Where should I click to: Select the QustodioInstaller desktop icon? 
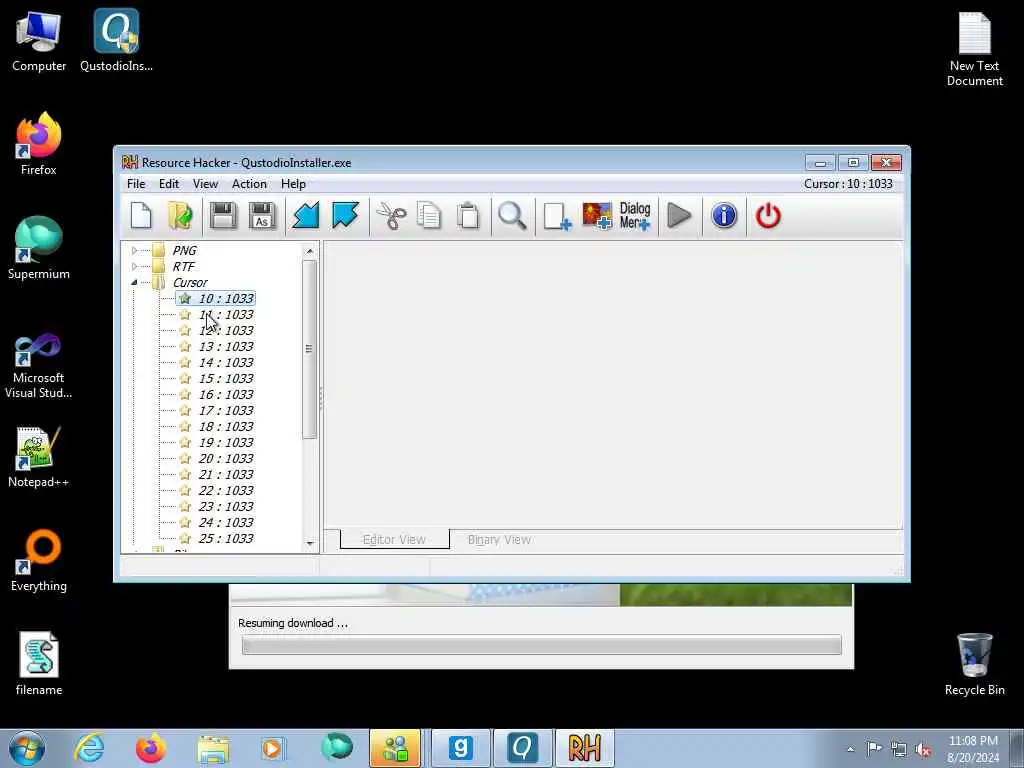(x=116, y=42)
